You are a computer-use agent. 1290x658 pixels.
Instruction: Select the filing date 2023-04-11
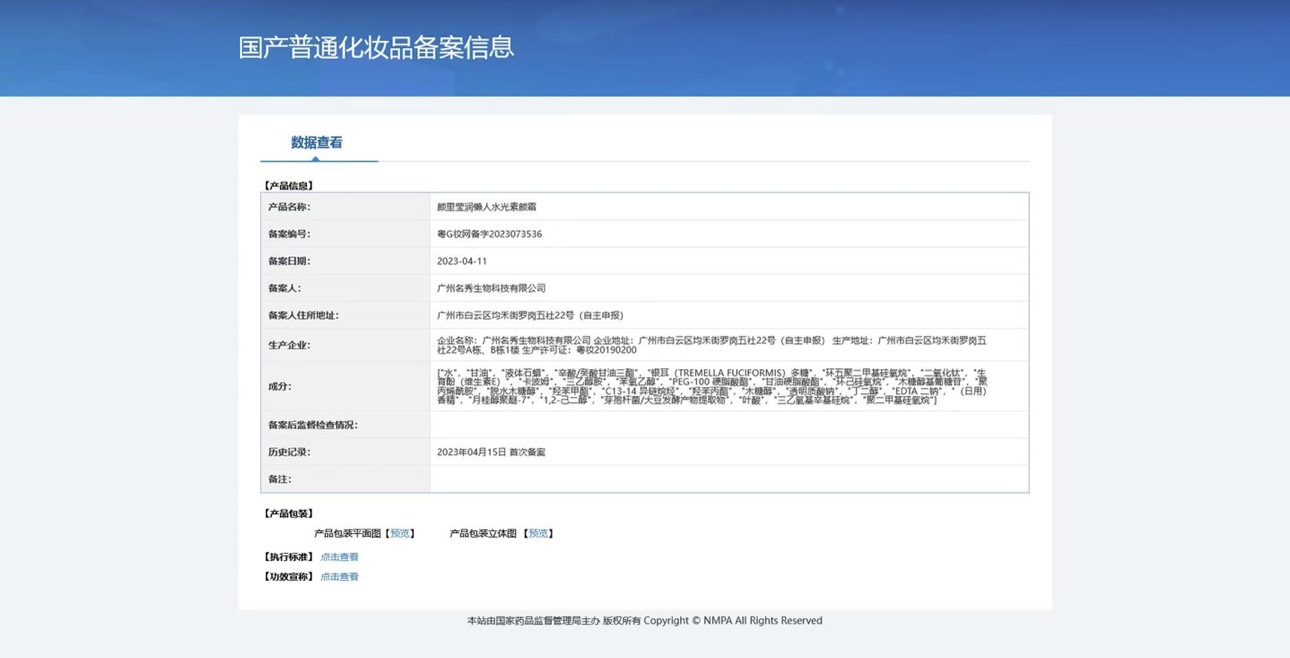point(462,261)
